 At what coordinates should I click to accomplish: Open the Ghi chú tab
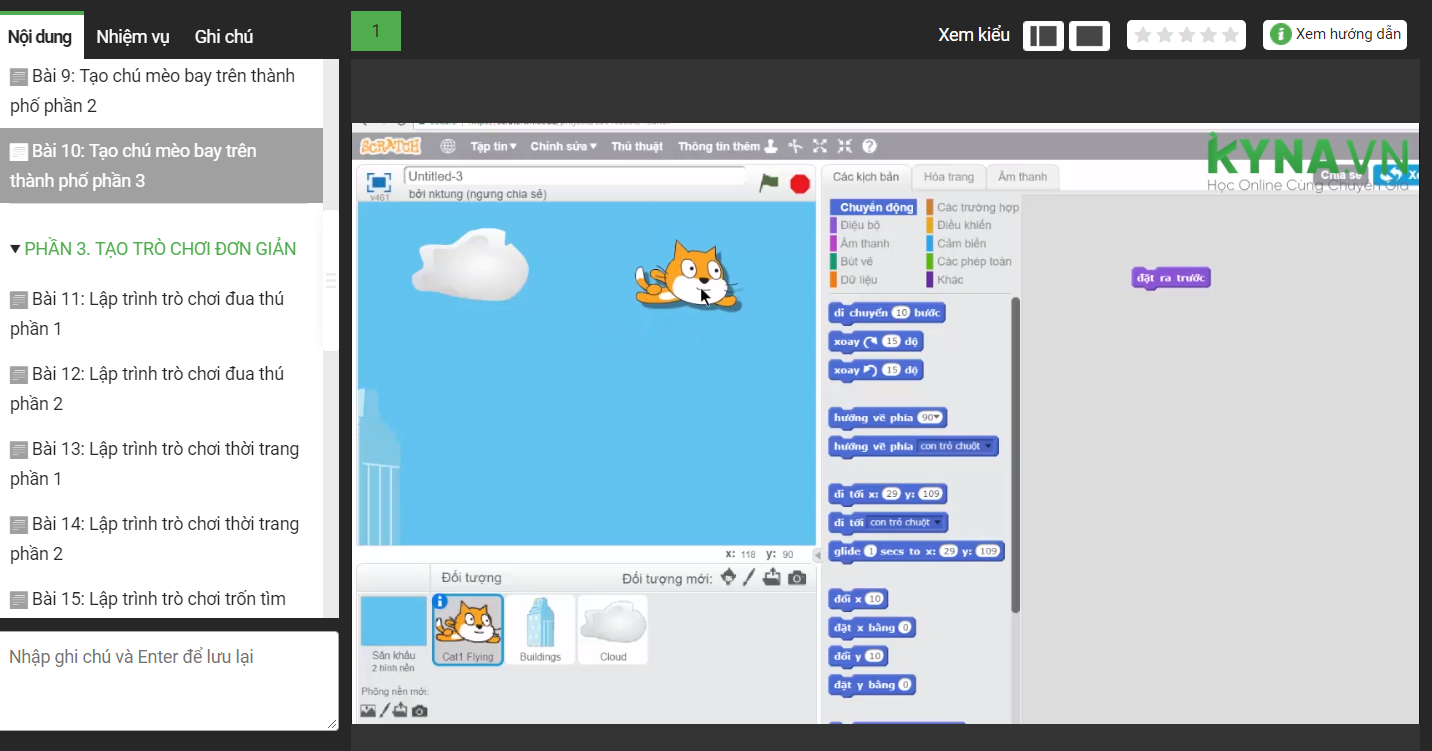[224, 37]
